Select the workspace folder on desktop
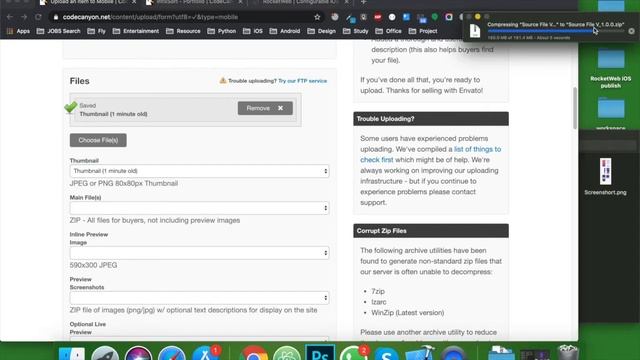 (611, 114)
